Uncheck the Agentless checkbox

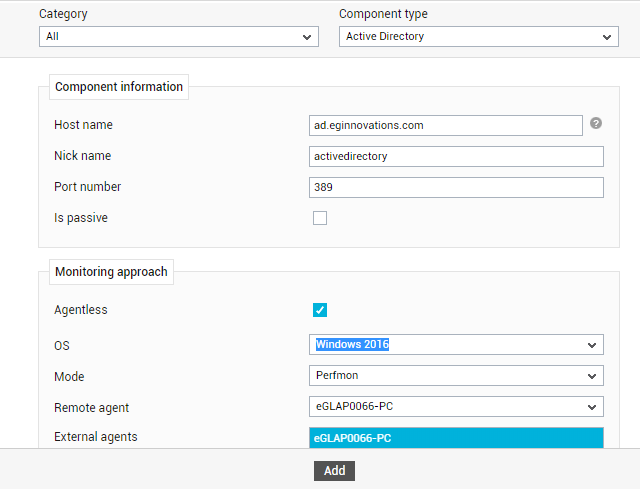320,310
